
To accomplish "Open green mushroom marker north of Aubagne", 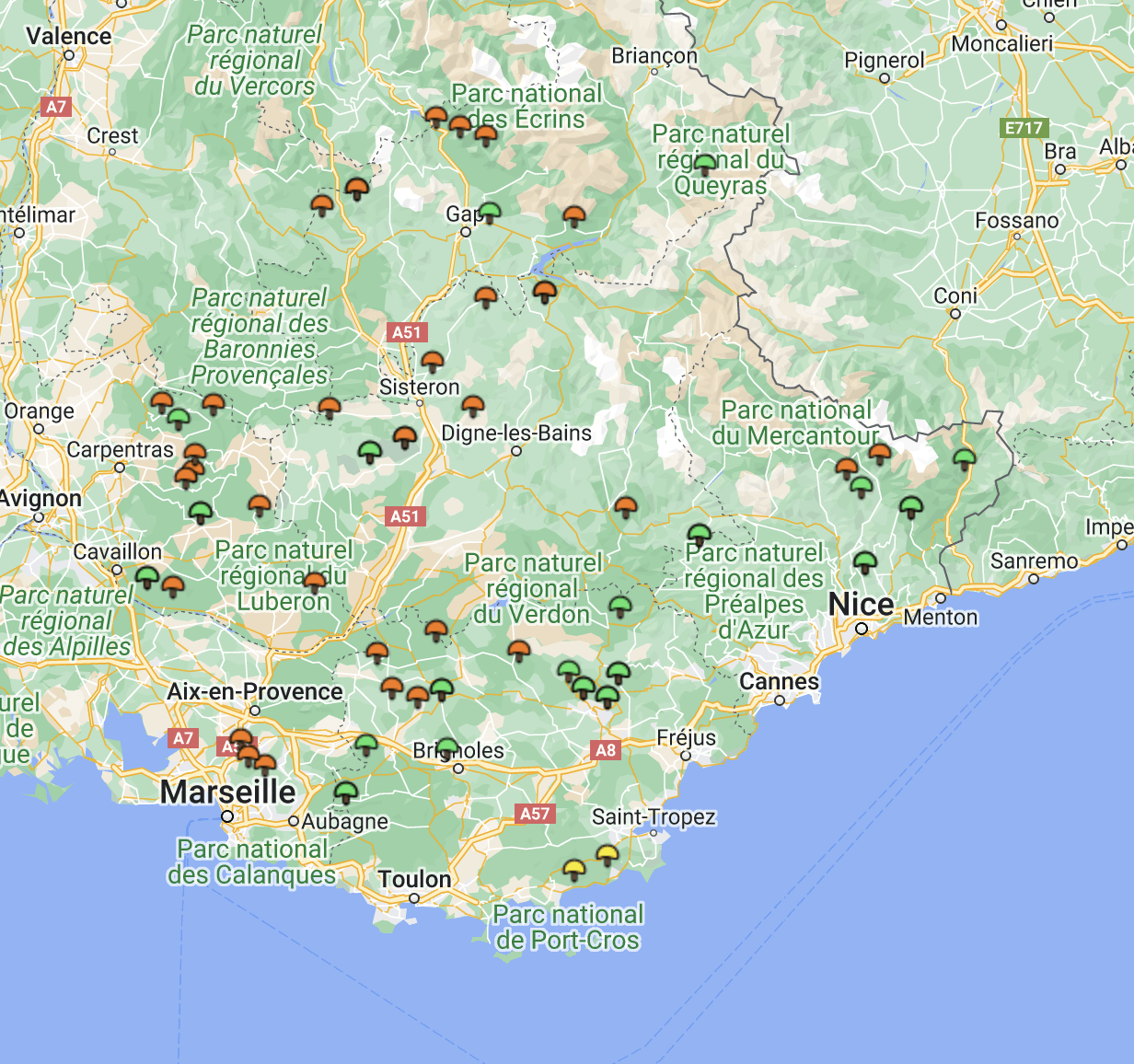I will pyautogui.click(x=346, y=792).
